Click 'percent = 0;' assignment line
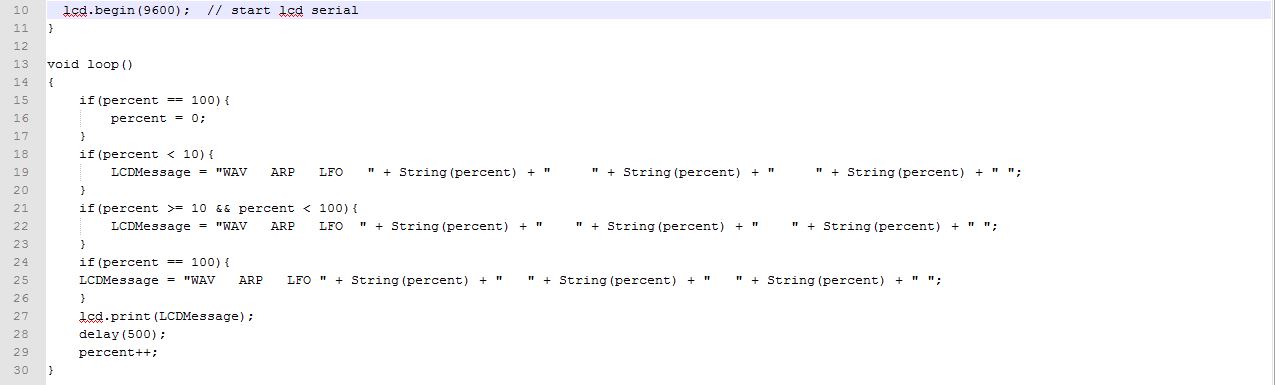The width and height of the screenshot is (1275, 385). [x=158, y=118]
